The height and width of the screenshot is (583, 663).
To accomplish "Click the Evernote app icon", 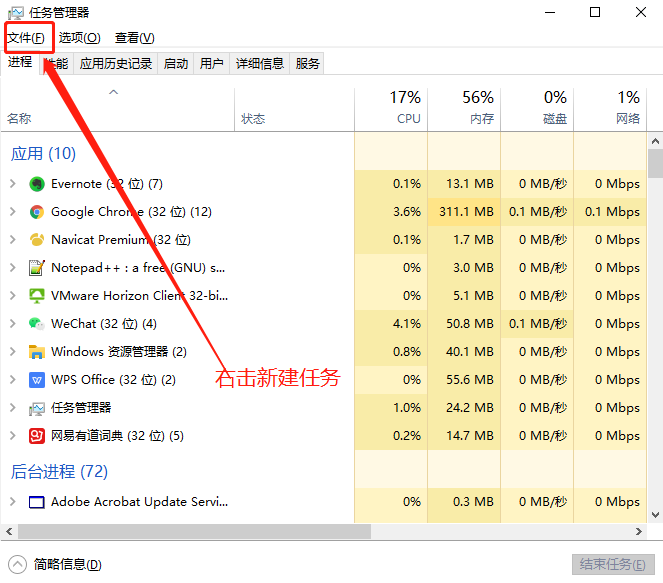I will tap(37, 184).
